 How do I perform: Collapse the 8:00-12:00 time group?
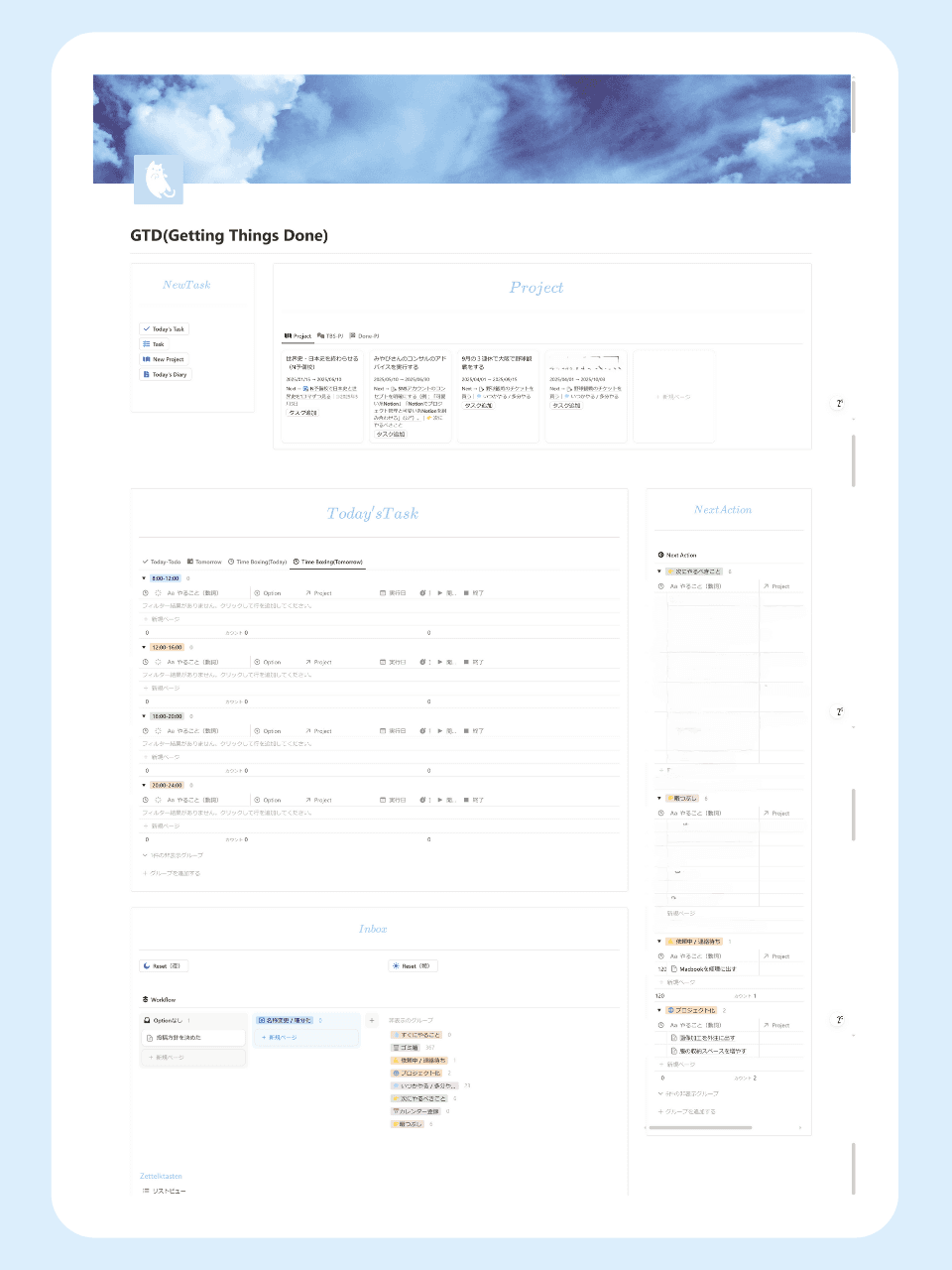[144, 578]
